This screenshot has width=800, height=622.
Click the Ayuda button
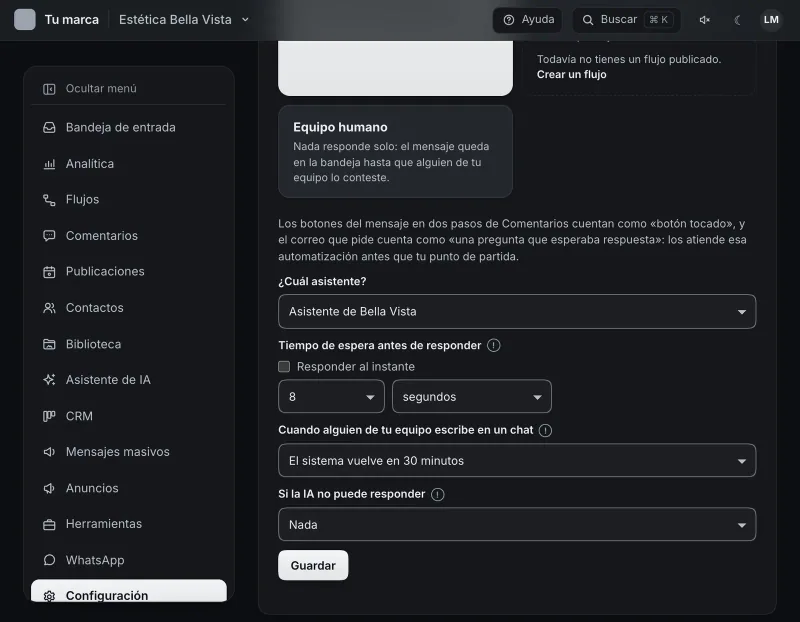[x=528, y=20]
